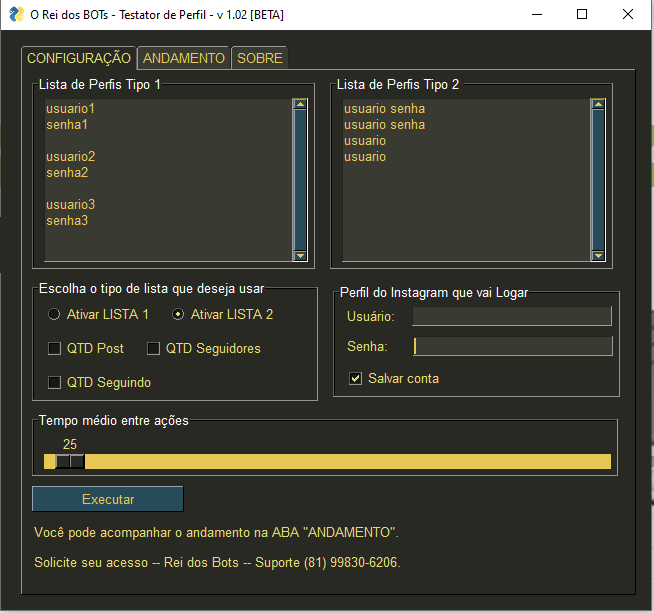Viewport: 654px width, 613px height.
Task: Switch to the ANDAMENTO tab
Action: point(184,58)
